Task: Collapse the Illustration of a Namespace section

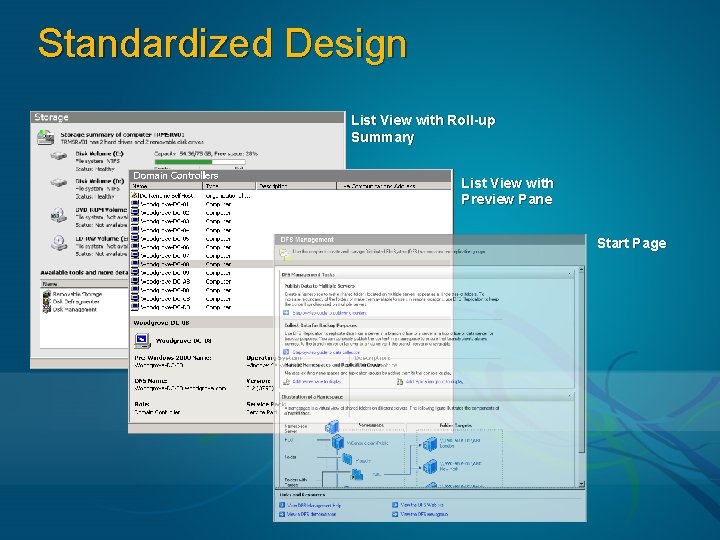Action: pos(569,396)
